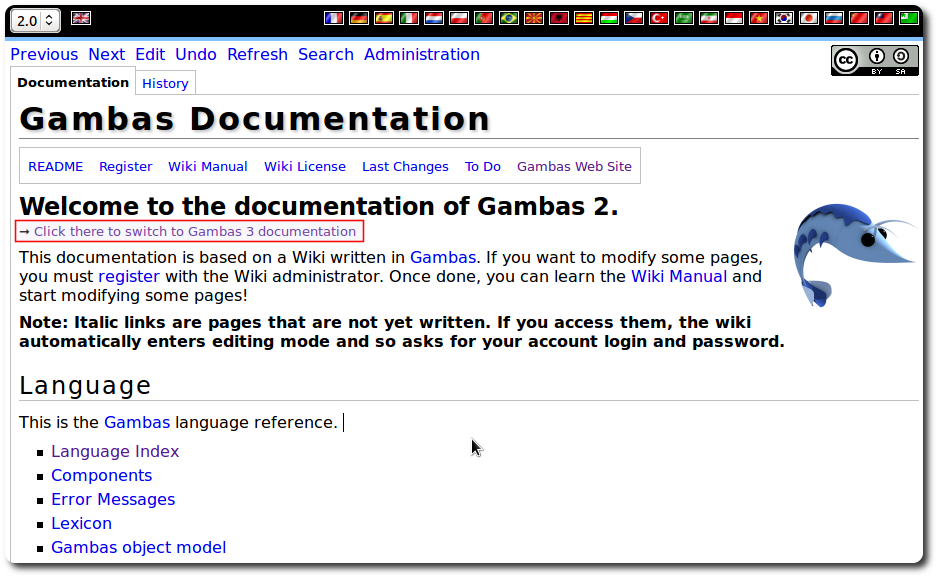This screenshot has width=938, height=578.
Task: Pick the Turkish flag icon
Action: 659,18
